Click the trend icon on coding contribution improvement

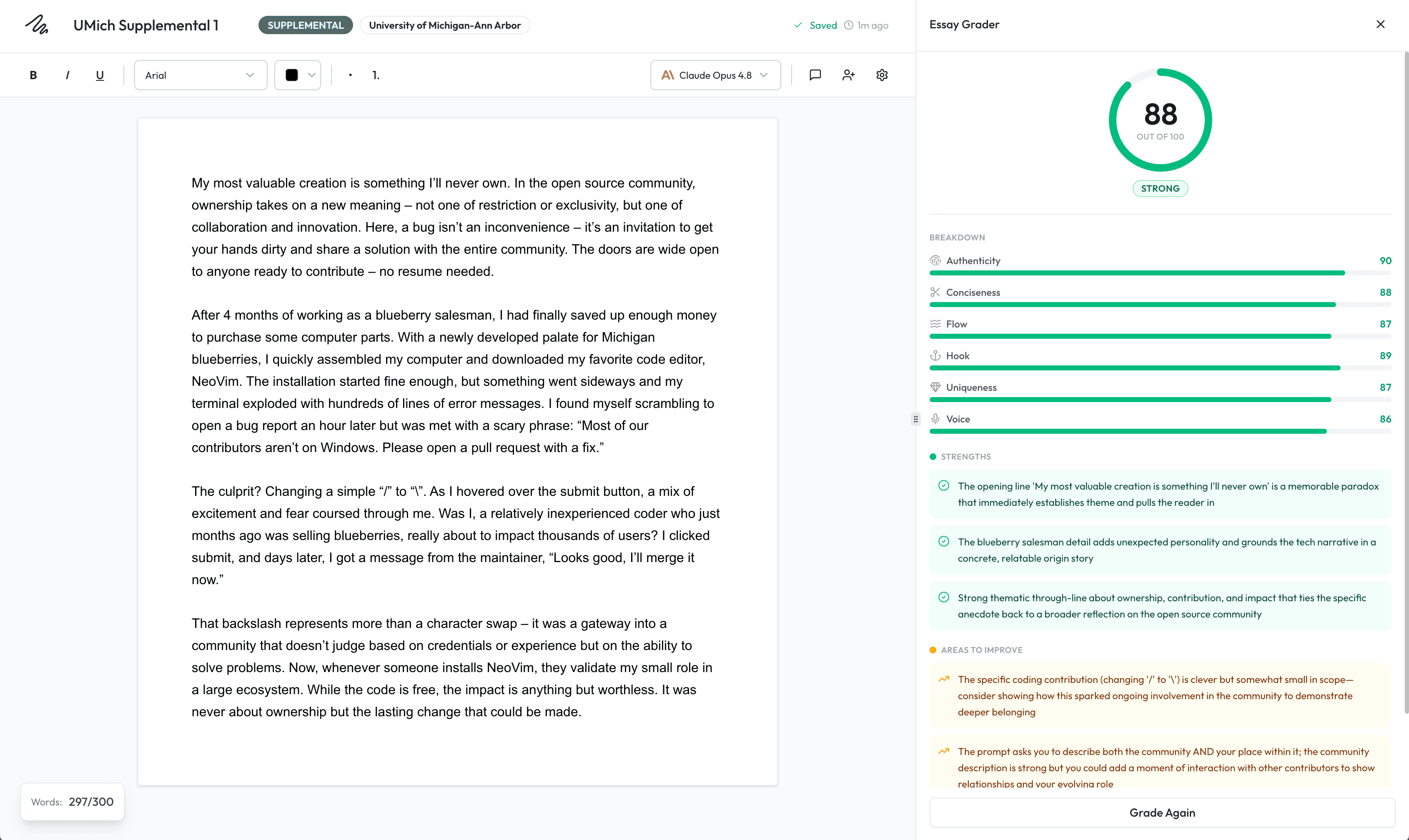click(943, 679)
